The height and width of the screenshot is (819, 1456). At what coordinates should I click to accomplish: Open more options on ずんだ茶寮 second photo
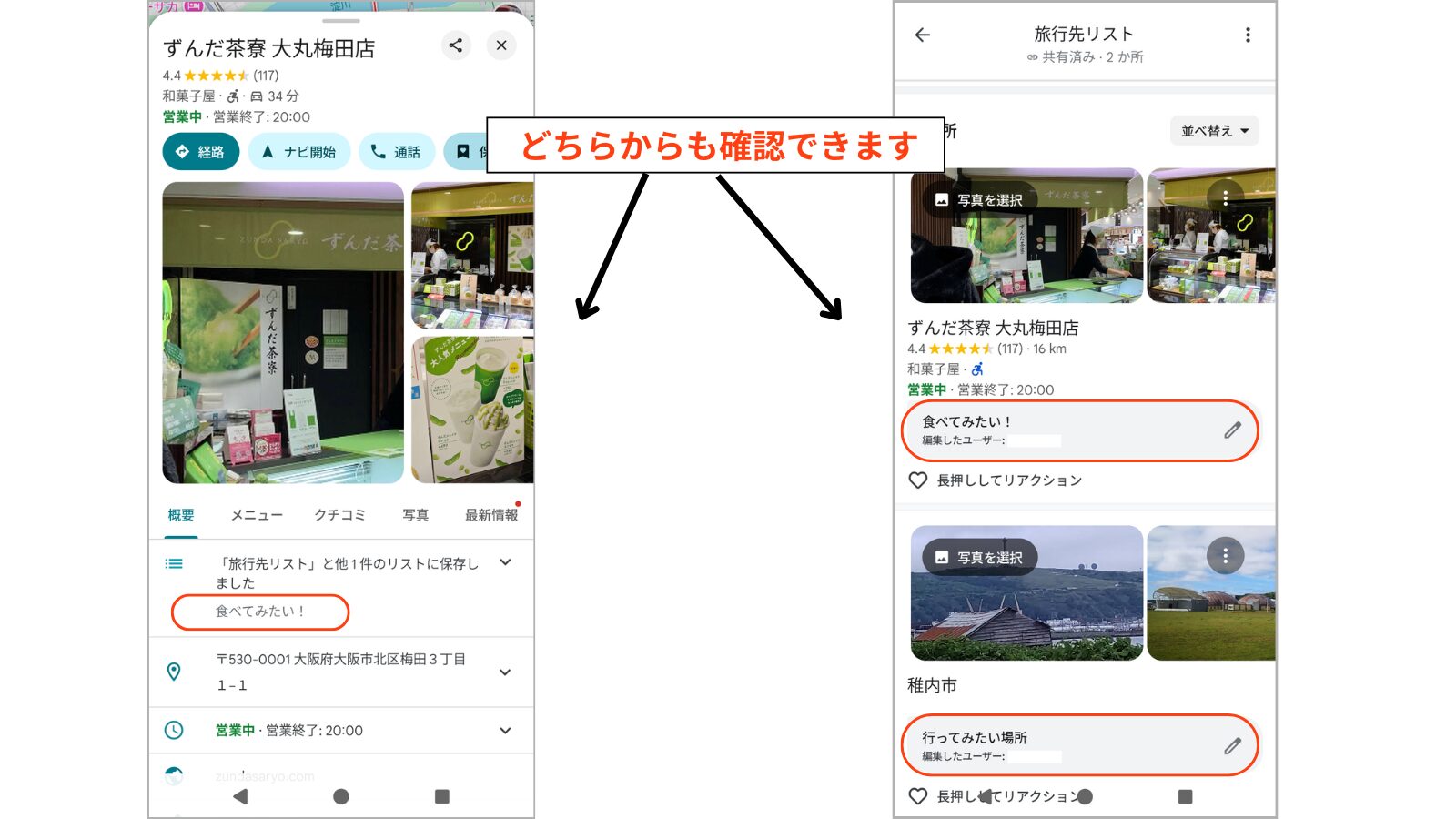[x=1226, y=197]
